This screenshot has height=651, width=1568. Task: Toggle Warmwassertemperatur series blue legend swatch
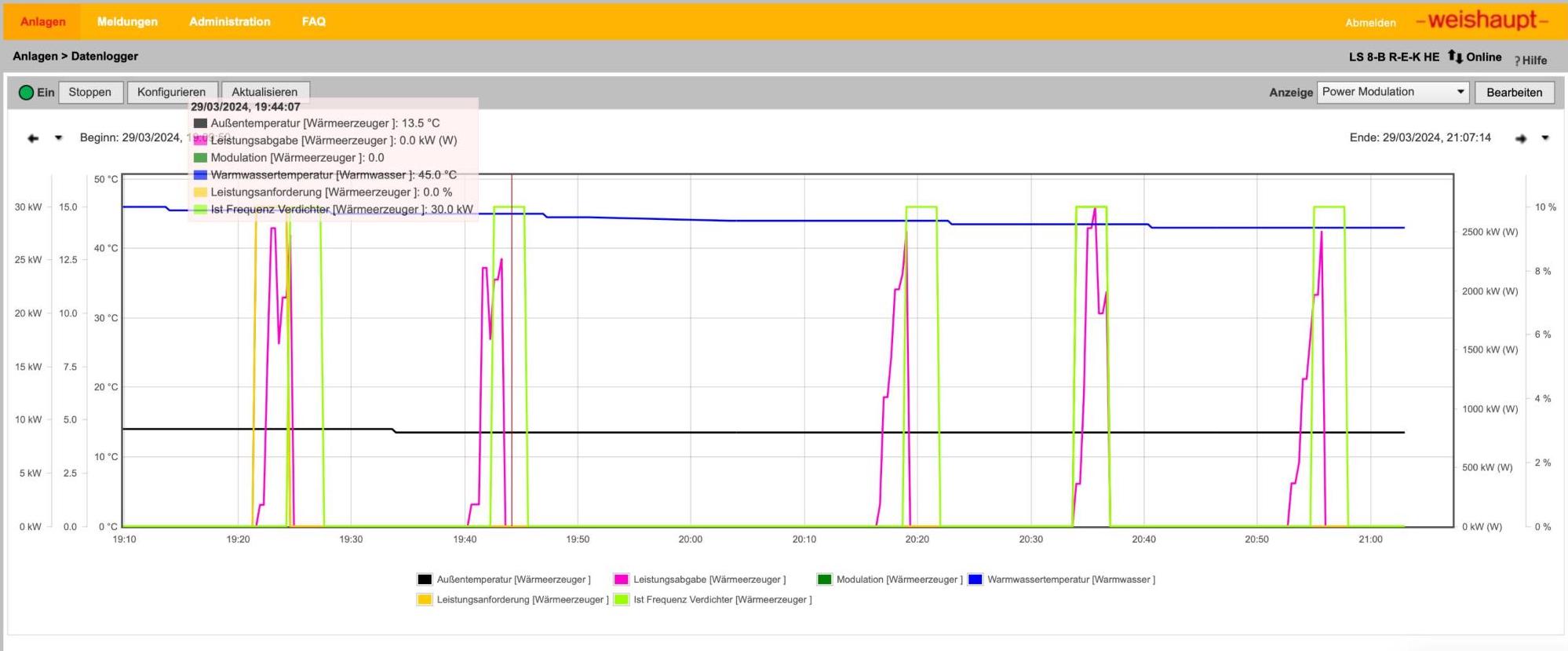coord(975,580)
